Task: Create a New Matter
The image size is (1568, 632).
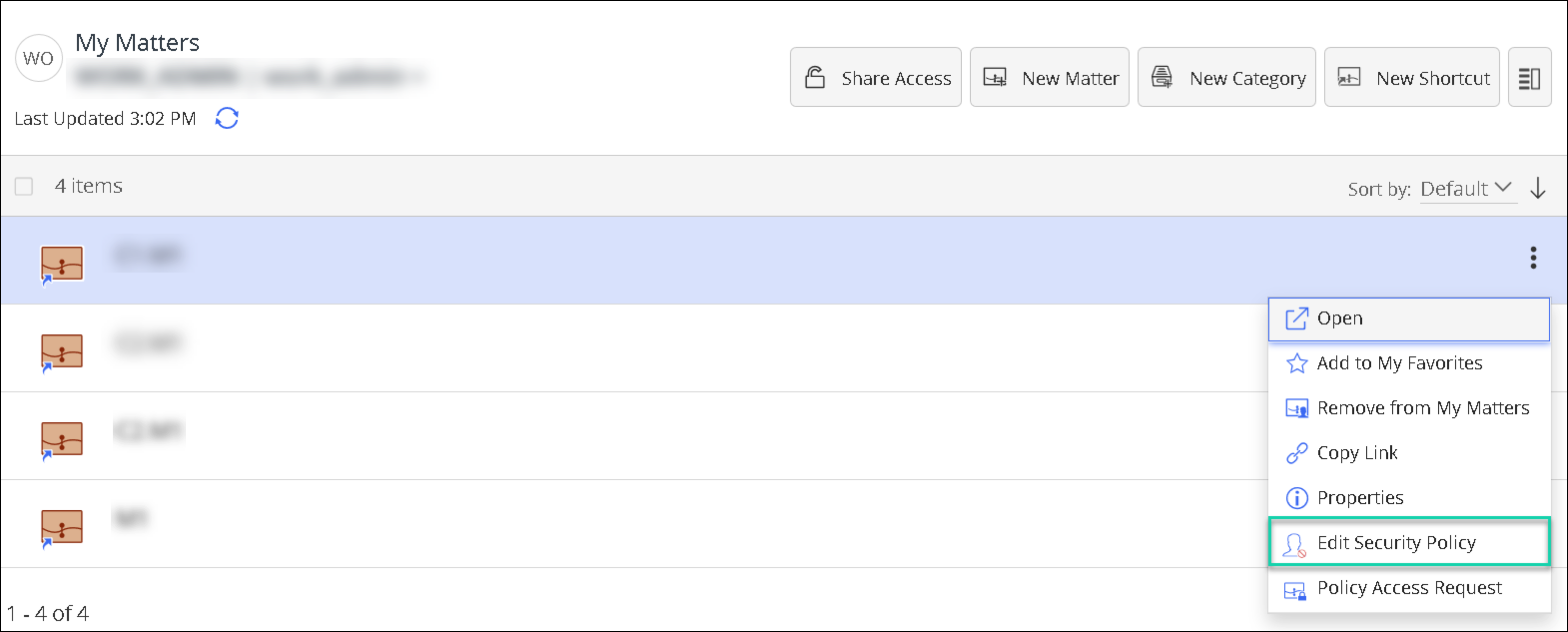Action: (x=1049, y=78)
